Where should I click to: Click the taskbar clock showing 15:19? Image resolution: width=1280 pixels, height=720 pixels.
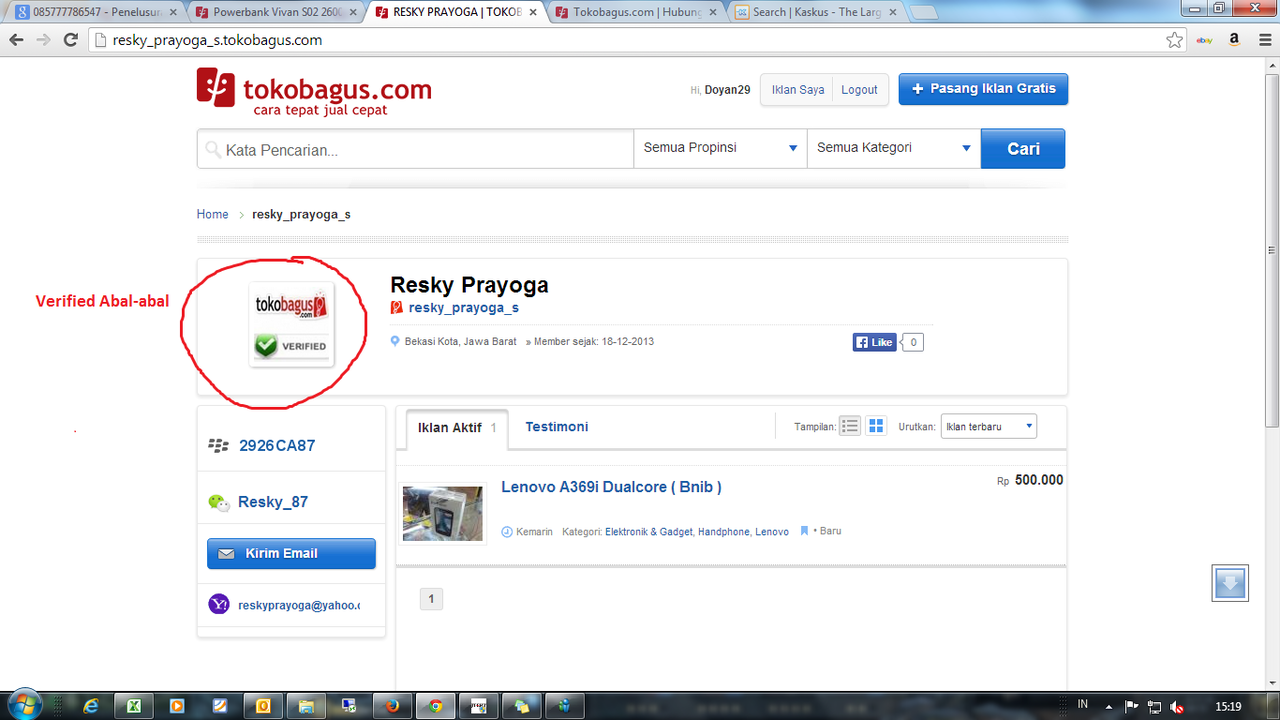(x=1229, y=706)
